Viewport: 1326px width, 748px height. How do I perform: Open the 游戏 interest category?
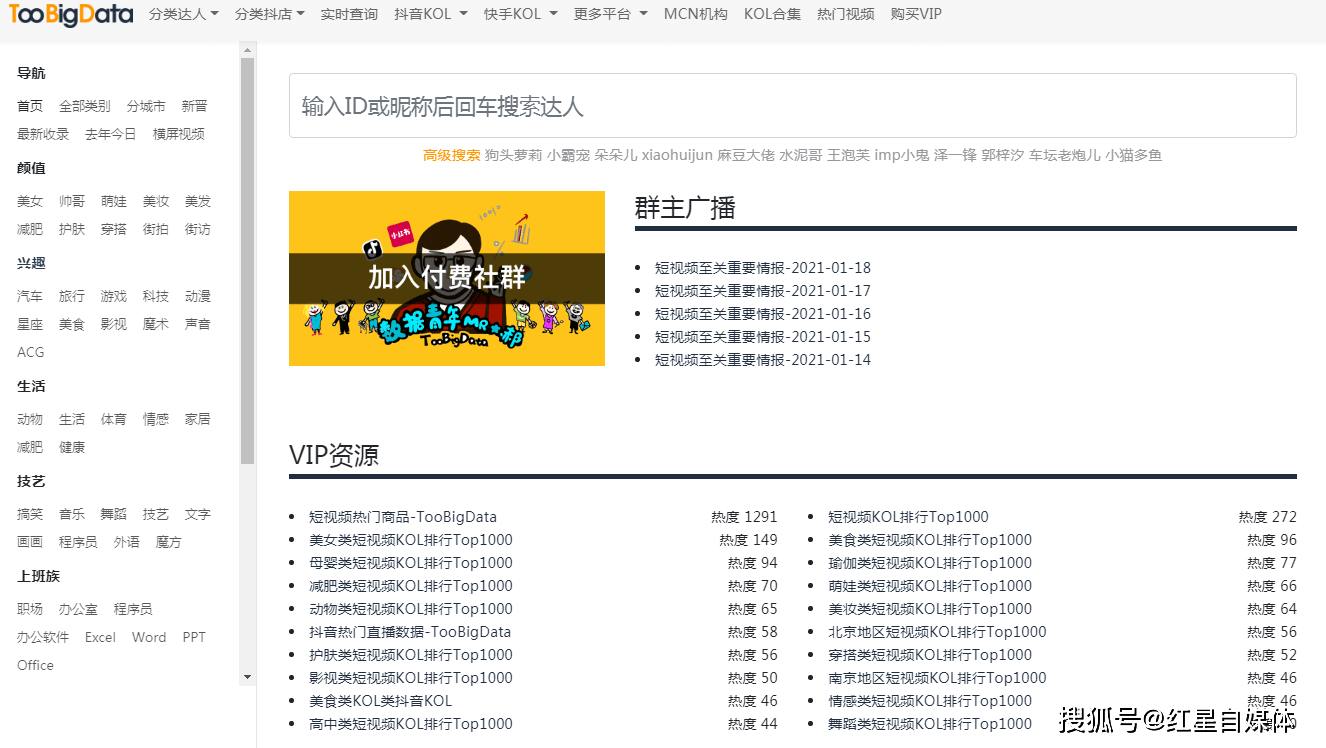click(x=113, y=296)
